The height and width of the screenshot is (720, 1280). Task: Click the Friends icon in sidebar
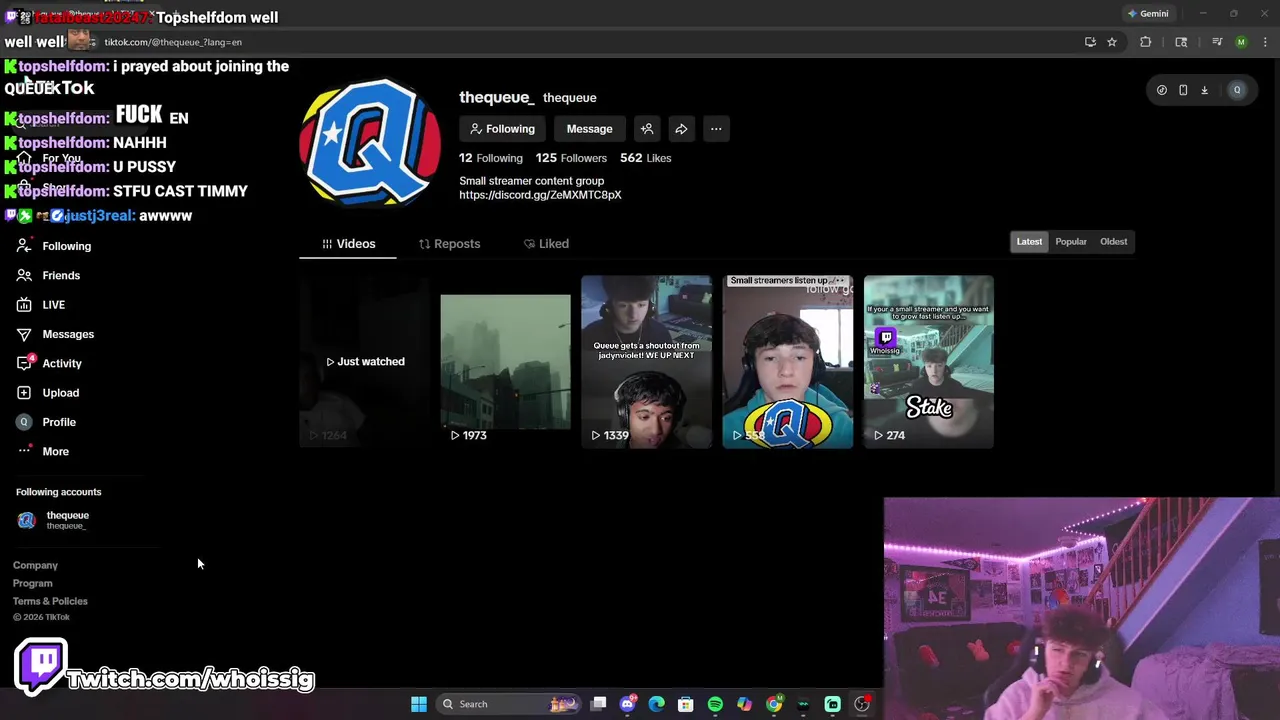(24, 275)
